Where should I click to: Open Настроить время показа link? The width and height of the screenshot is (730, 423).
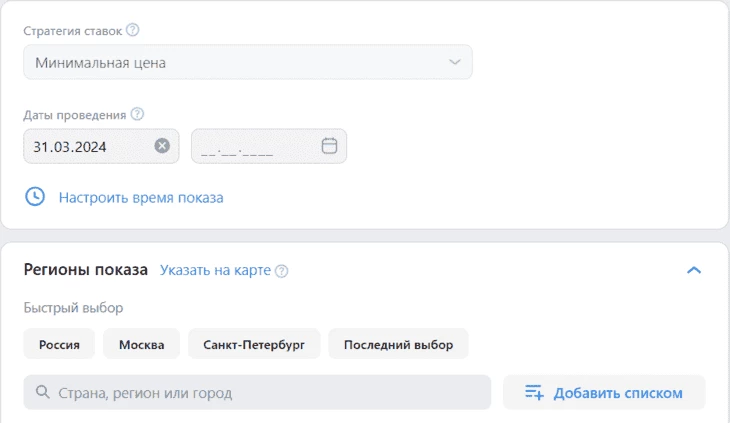tap(141, 198)
